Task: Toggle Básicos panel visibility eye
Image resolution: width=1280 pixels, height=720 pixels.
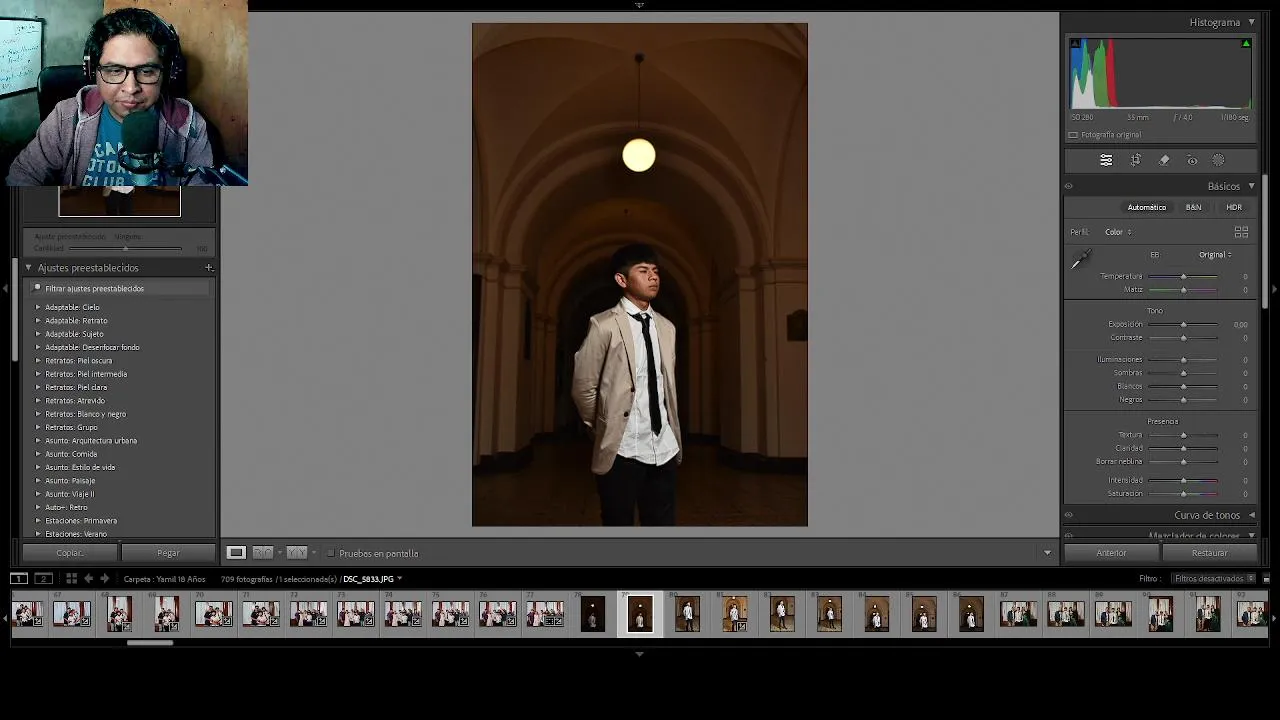Action: (x=1068, y=186)
